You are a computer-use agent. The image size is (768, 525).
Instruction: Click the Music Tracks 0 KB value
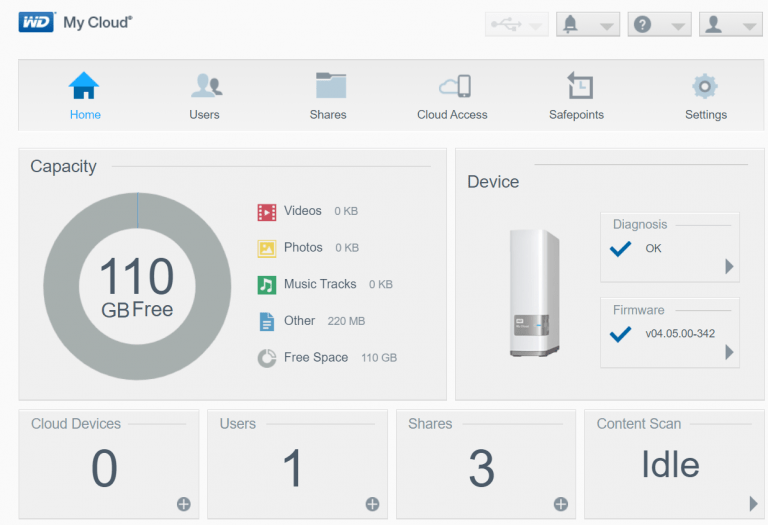point(381,285)
